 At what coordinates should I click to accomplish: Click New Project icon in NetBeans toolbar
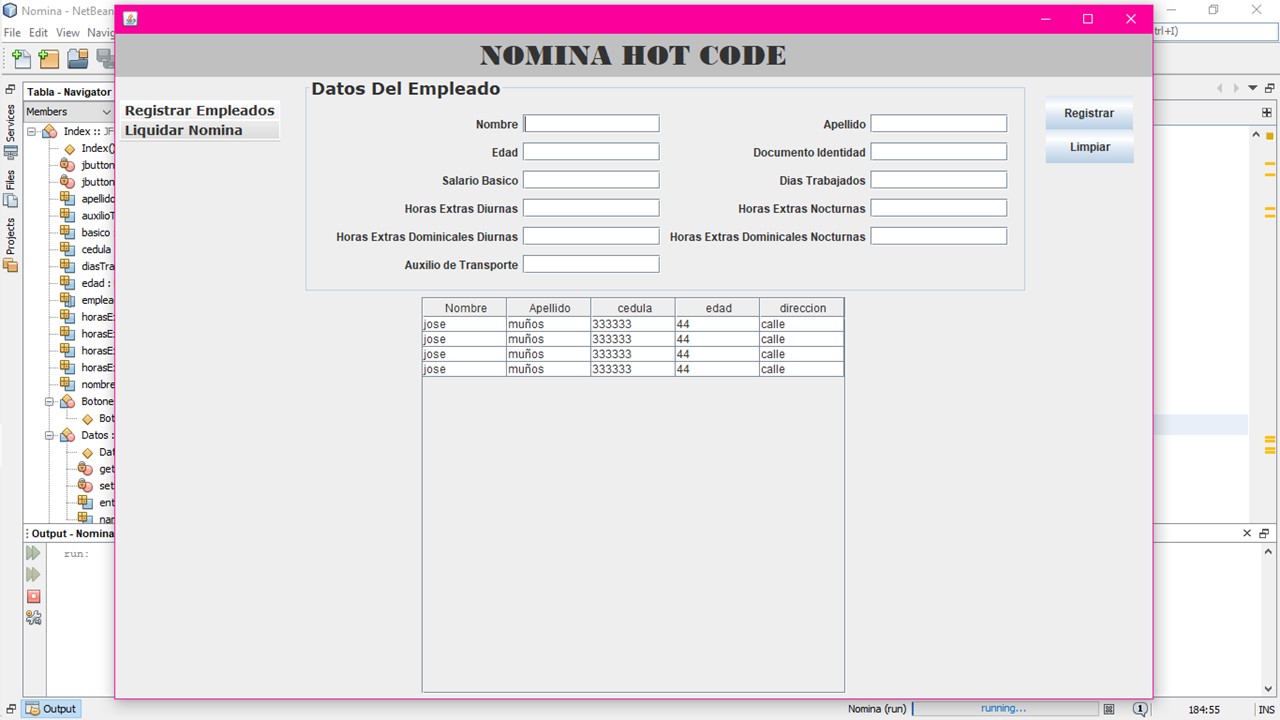point(49,59)
